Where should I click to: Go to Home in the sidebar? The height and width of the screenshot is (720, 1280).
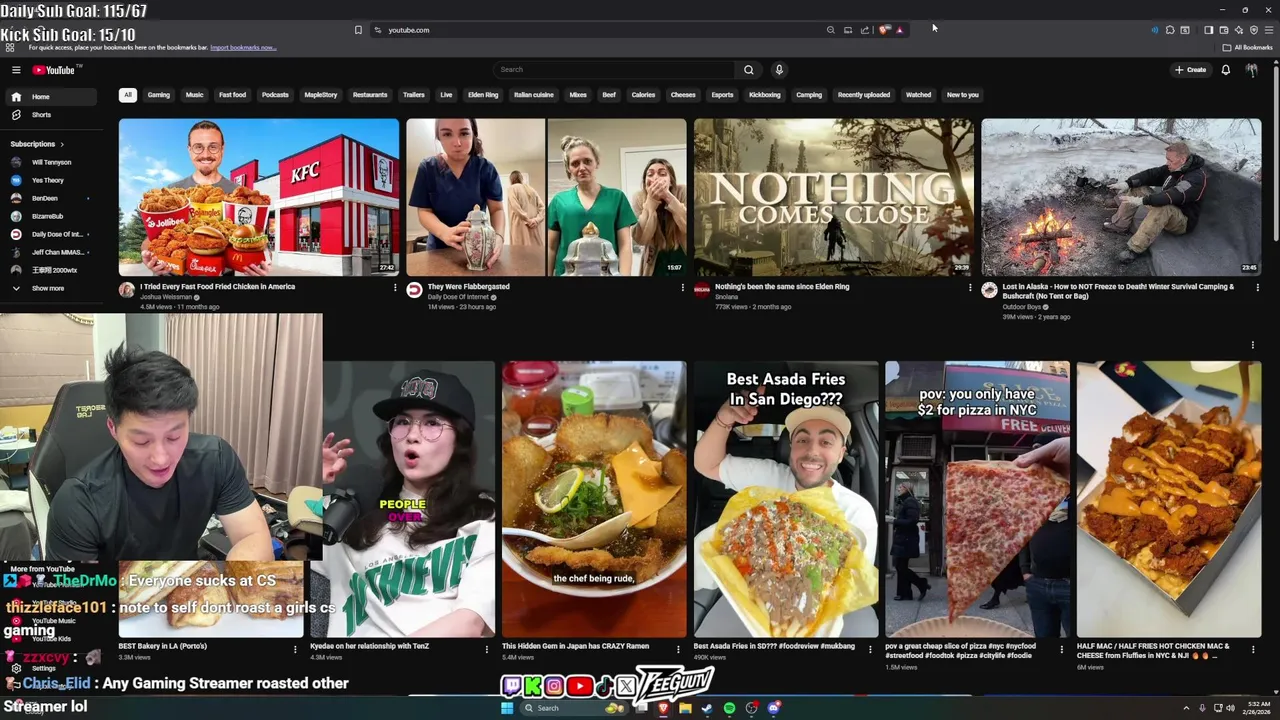point(52,97)
